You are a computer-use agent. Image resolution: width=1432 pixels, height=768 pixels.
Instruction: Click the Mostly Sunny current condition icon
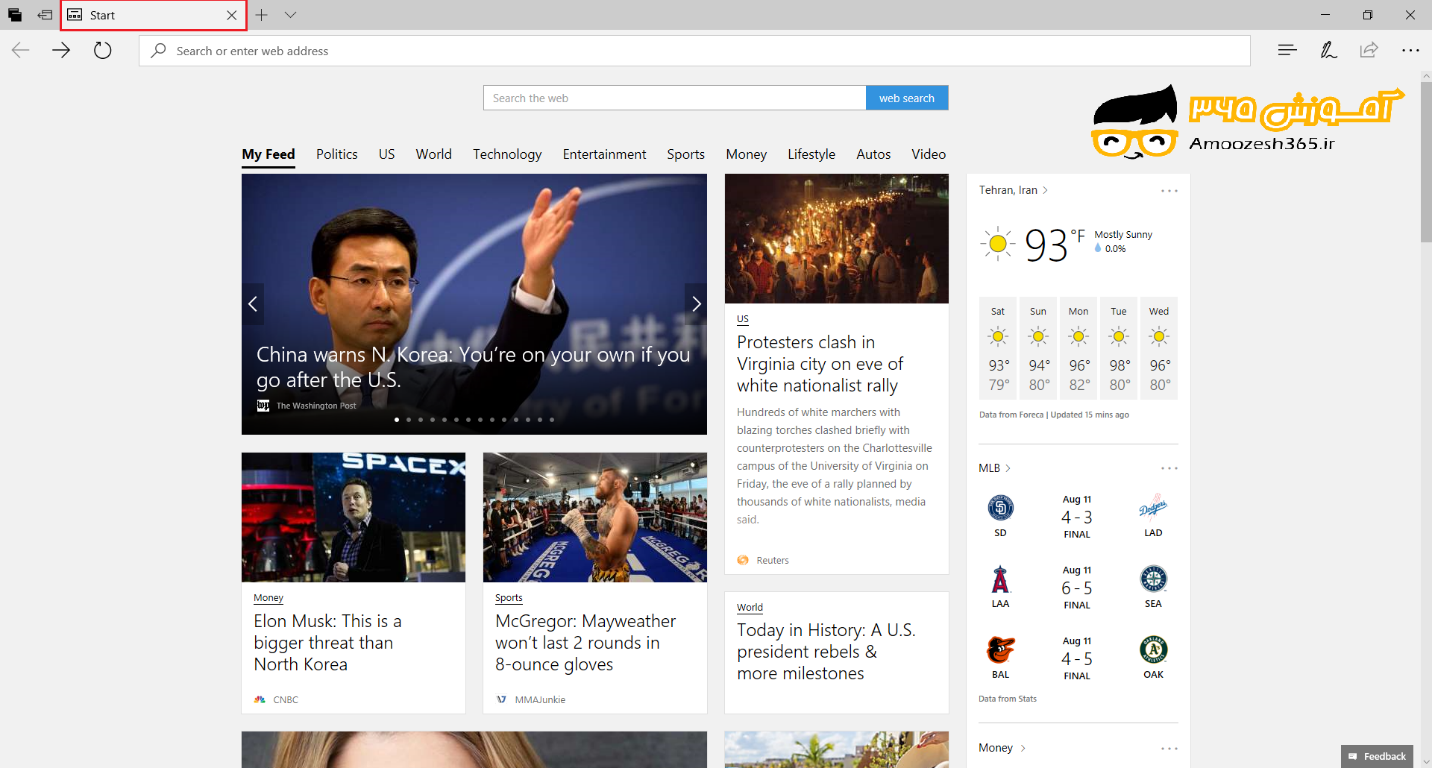[x=997, y=244]
